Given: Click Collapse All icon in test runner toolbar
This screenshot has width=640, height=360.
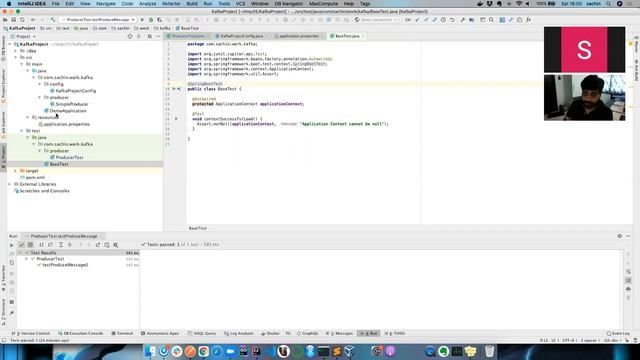Looking at the screenshot, I should pos(70,244).
